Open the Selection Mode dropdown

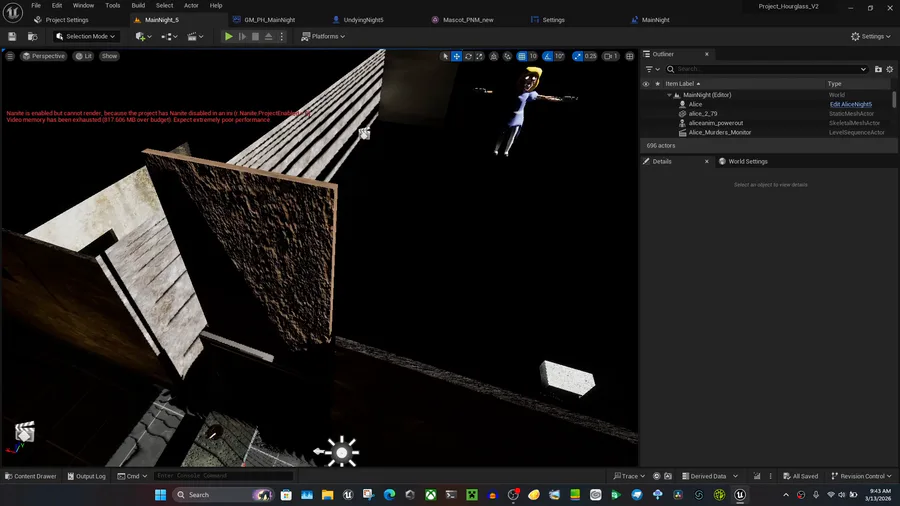pyautogui.click(x=86, y=36)
